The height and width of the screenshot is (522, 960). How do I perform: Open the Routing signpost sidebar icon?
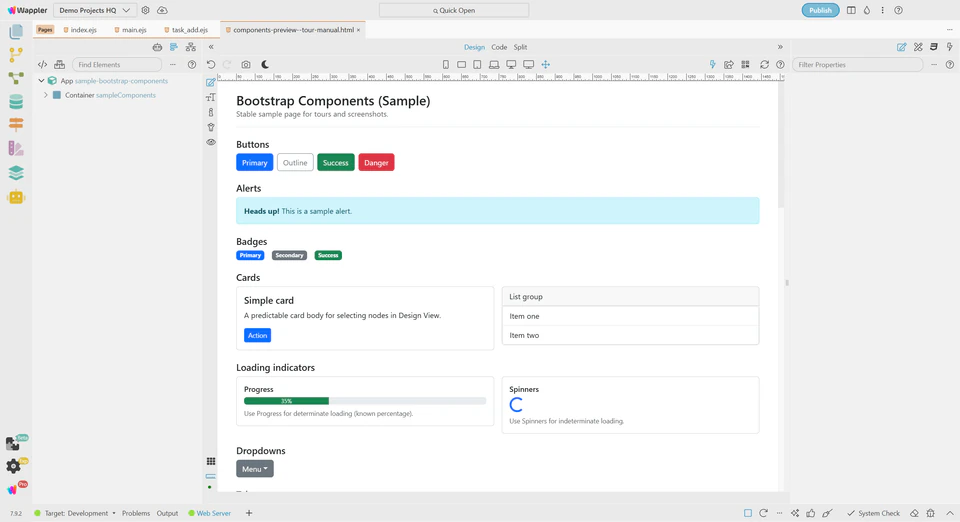16,125
